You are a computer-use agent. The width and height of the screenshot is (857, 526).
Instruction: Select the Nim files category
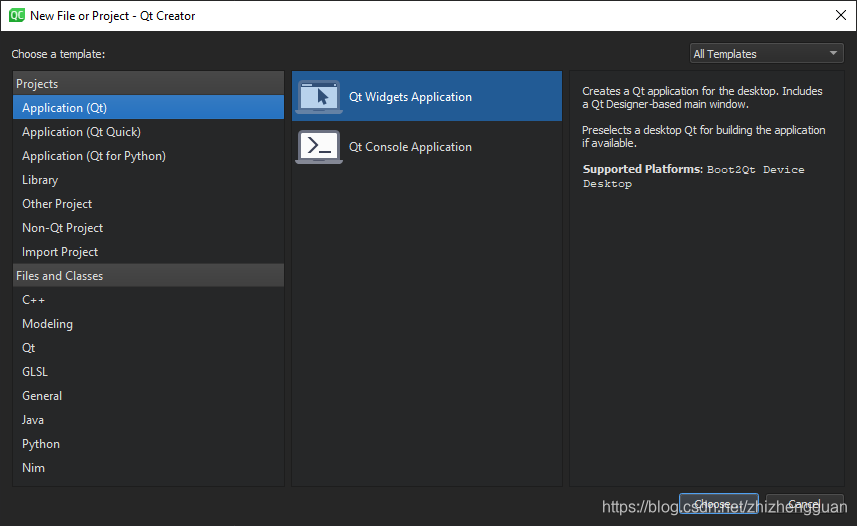point(148,468)
